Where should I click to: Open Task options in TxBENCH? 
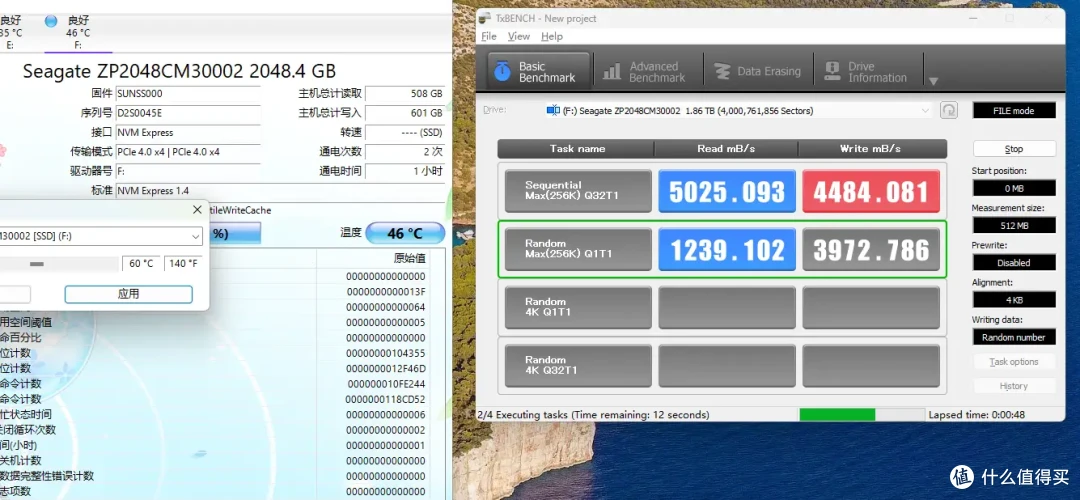[x=1014, y=362]
